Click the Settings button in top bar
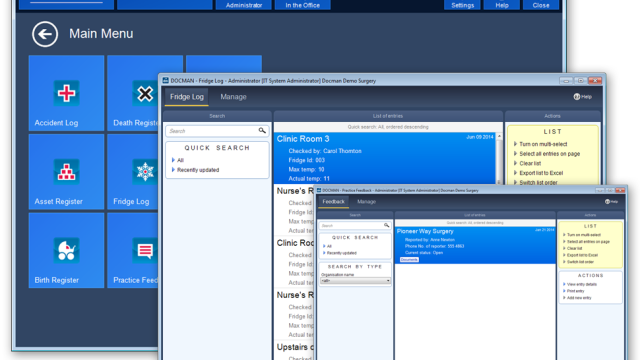640x360 pixels. (x=462, y=5)
